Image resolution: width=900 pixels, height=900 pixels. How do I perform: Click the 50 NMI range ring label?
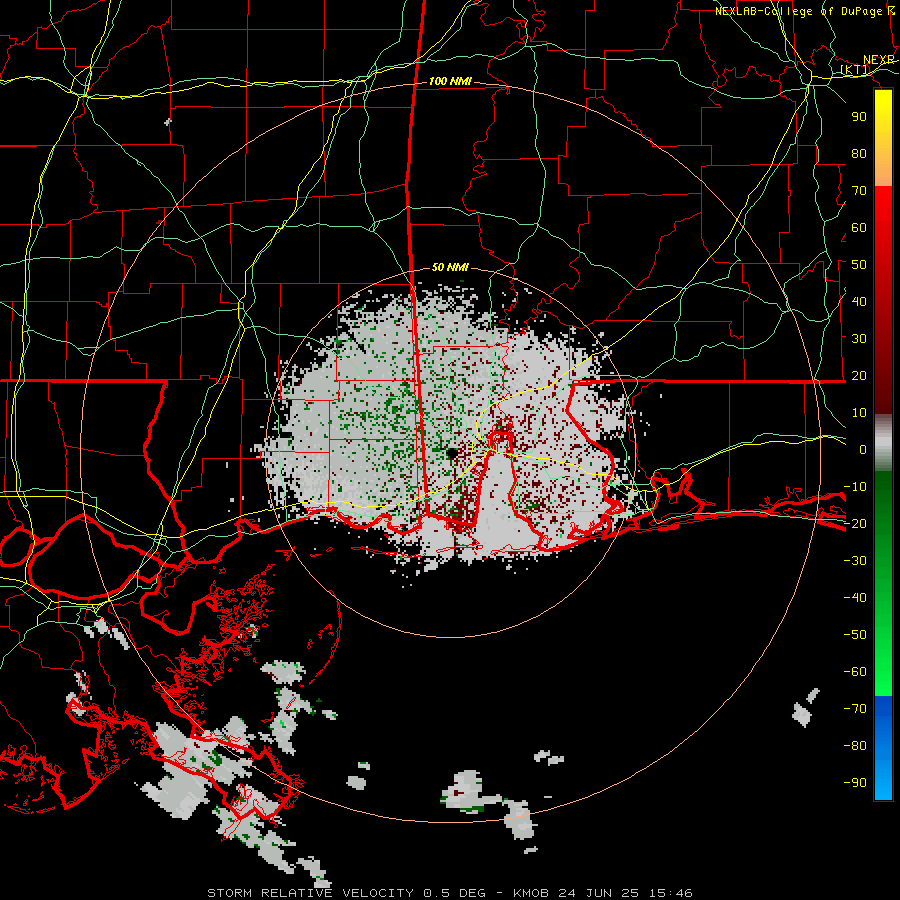450,267
